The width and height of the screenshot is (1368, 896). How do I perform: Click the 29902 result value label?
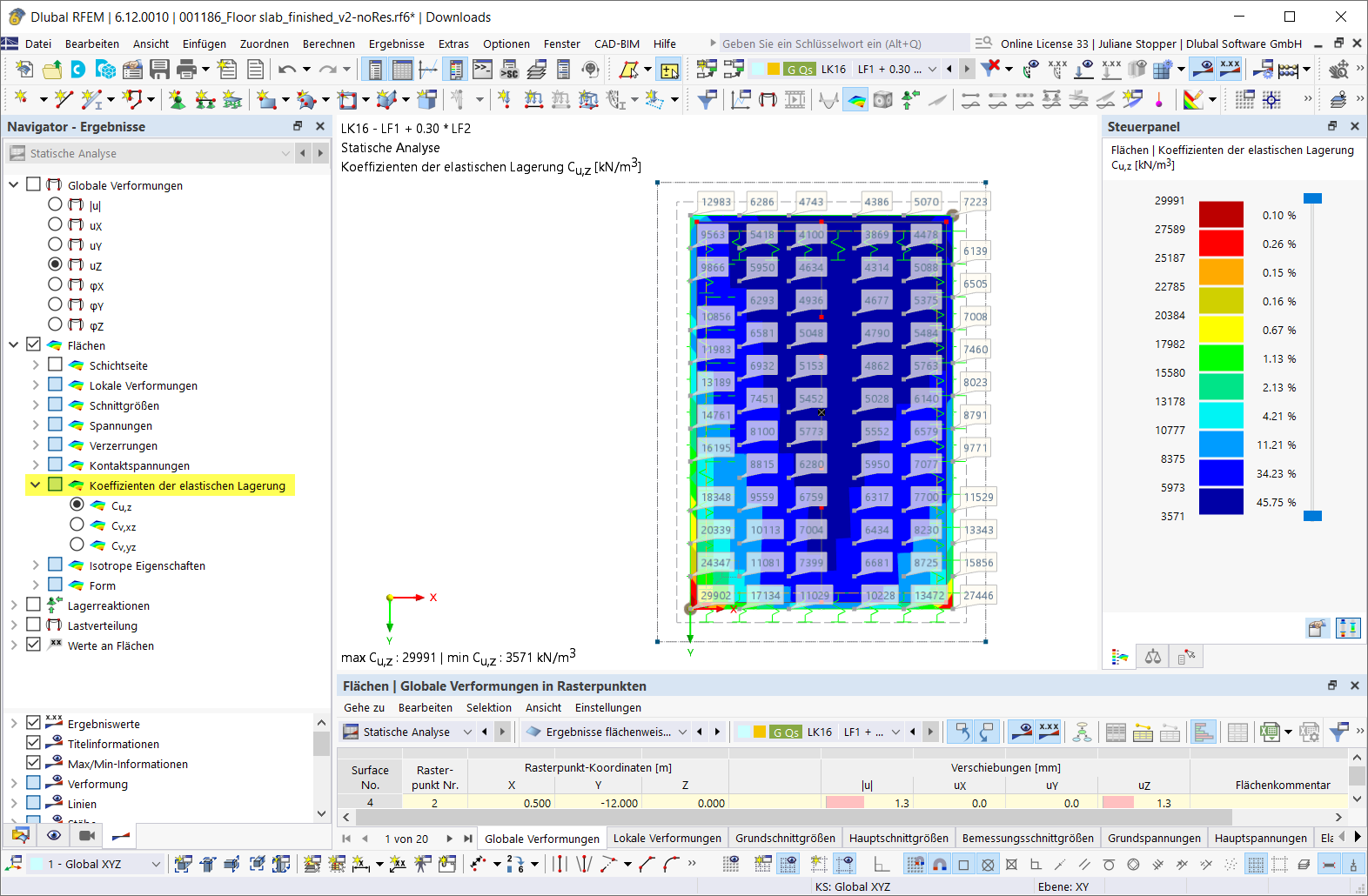click(715, 595)
